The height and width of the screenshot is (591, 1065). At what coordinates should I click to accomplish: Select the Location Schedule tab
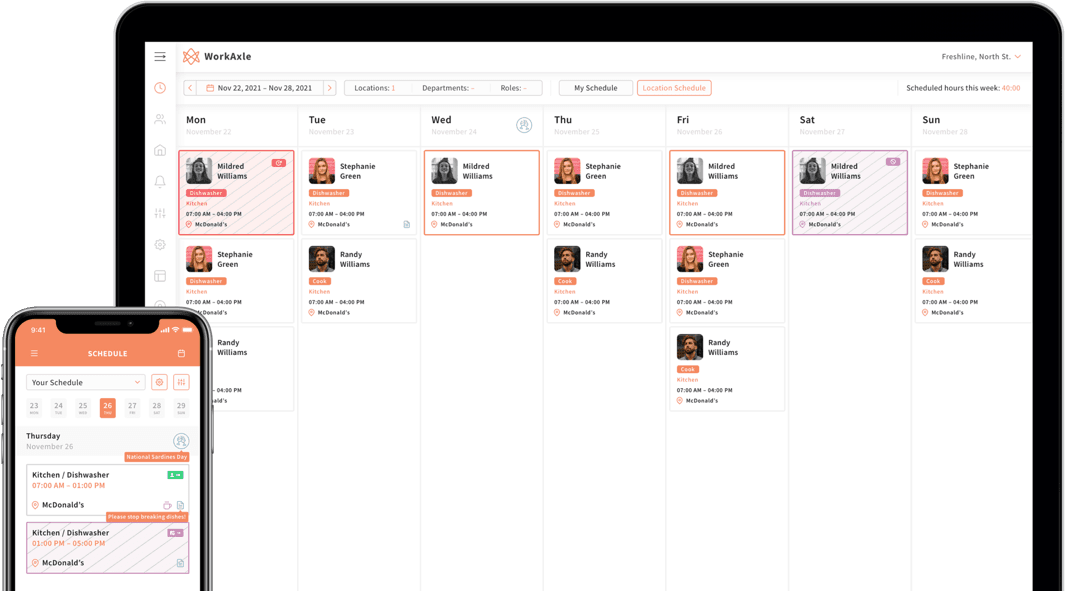pos(674,88)
